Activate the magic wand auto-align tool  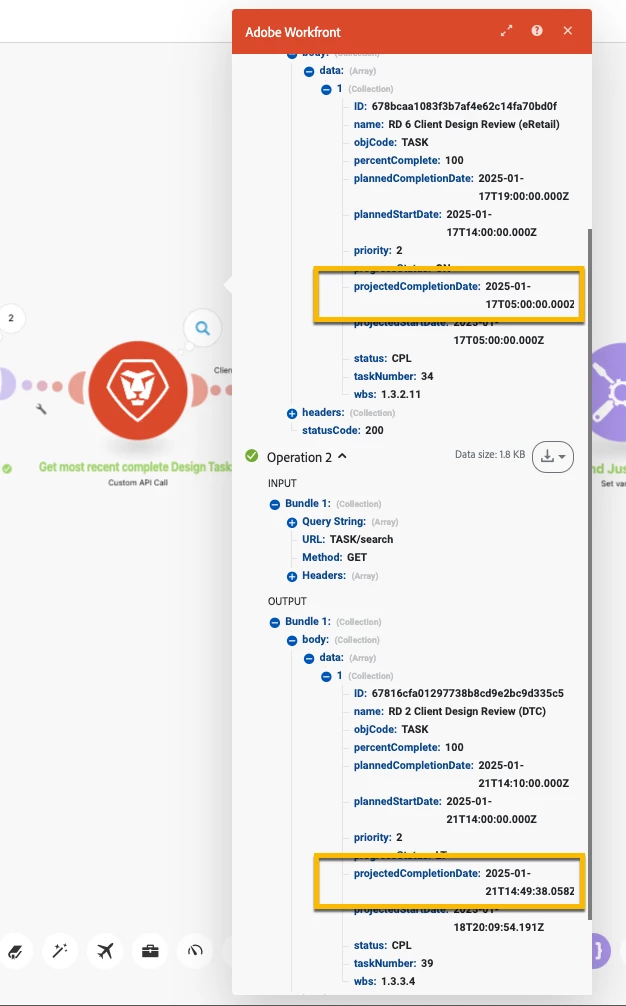click(60, 951)
